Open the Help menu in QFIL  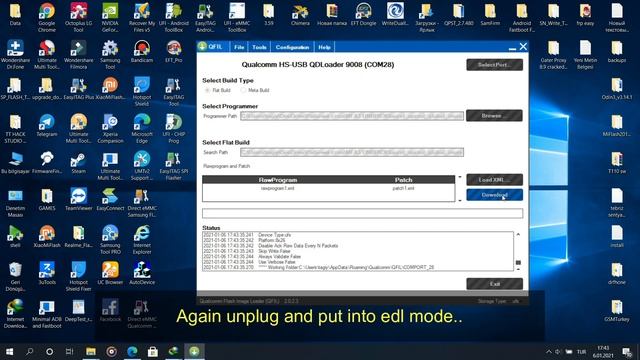[324, 47]
